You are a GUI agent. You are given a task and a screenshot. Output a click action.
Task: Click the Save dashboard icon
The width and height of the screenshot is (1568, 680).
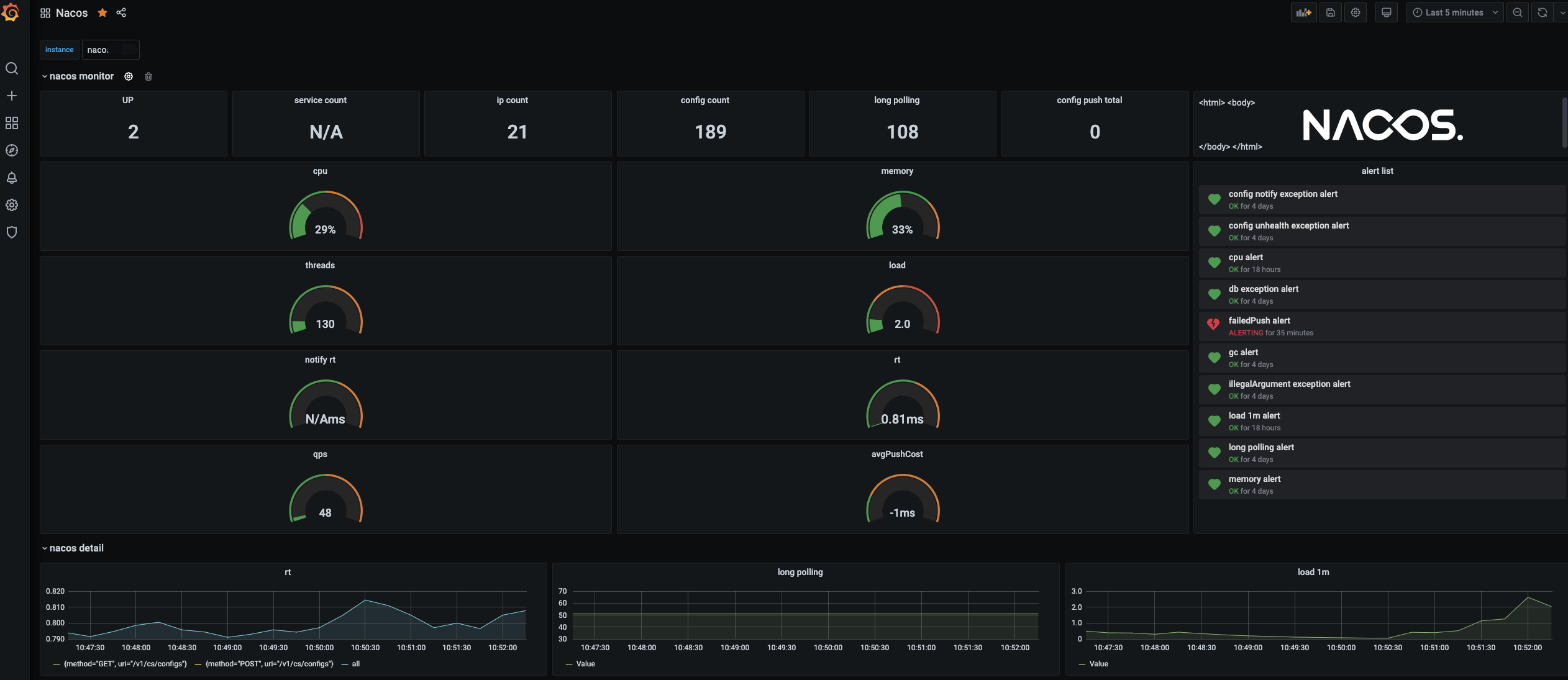point(1330,12)
